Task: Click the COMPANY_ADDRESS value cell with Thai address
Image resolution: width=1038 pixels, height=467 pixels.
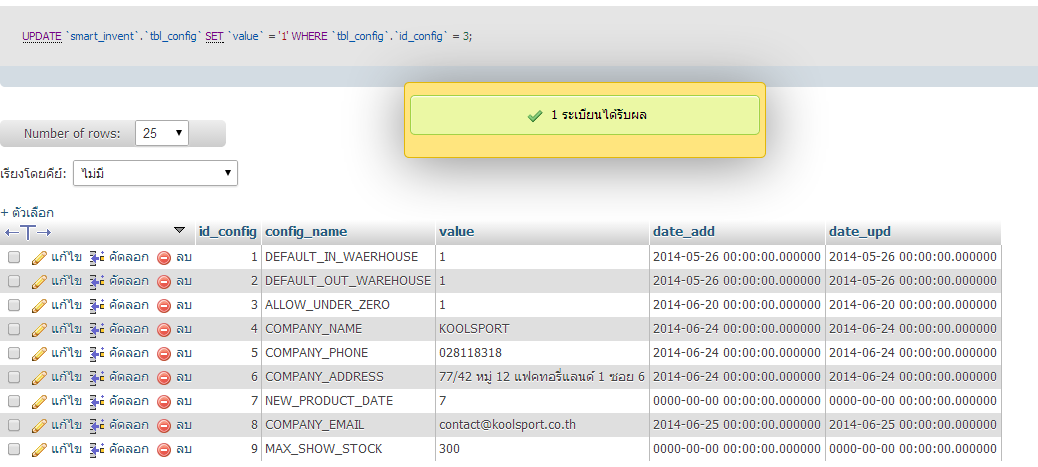Action: pyautogui.click(x=542, y=377)
